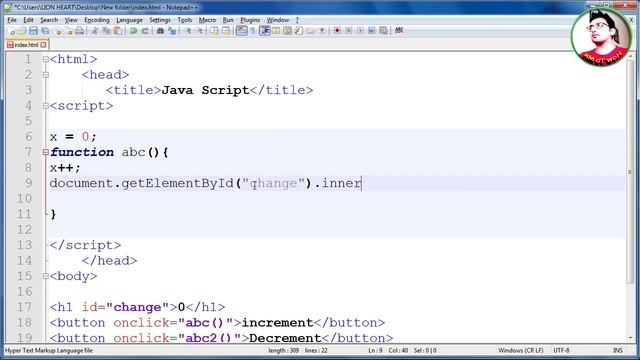Open the User Defined Language icon

click(x=276, y=31)
